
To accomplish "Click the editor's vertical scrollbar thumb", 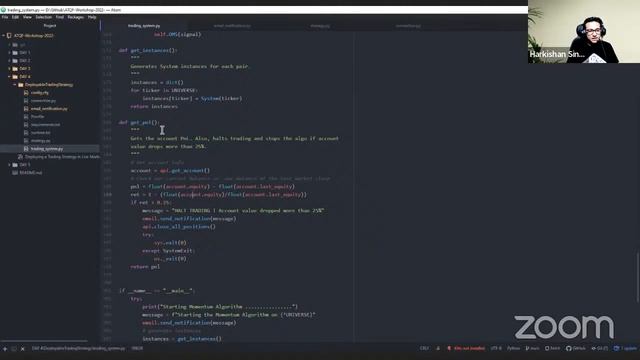I will (x=638, y=278).
